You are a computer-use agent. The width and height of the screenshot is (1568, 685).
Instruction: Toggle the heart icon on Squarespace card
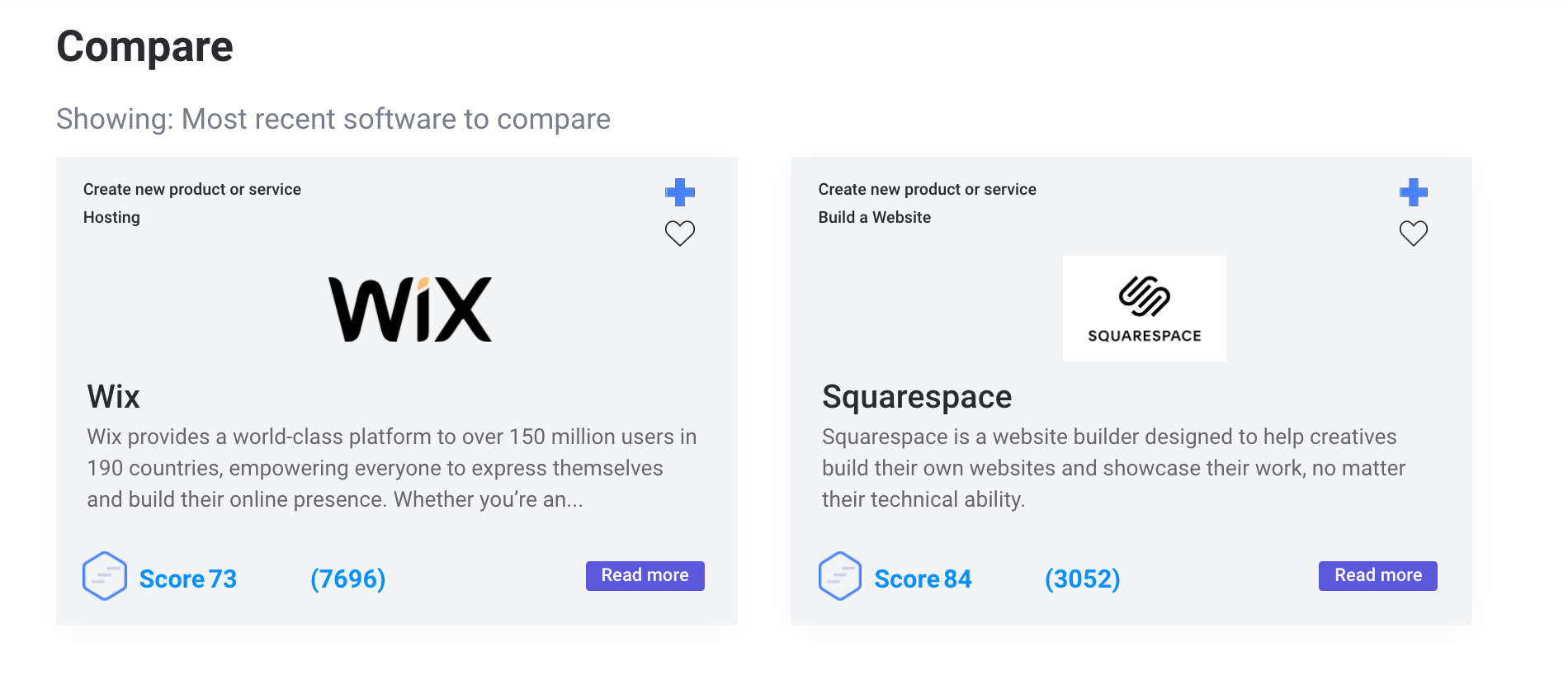(1414, 234)
